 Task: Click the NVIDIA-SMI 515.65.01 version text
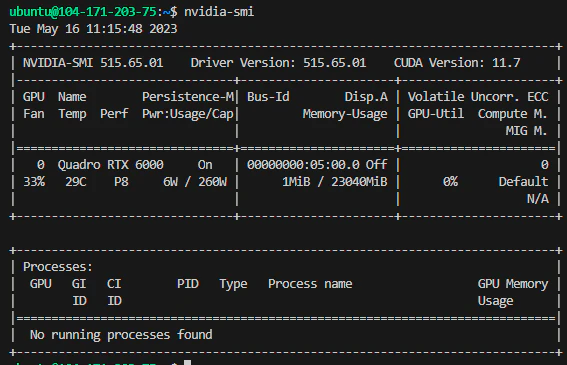tap(93, 63)
